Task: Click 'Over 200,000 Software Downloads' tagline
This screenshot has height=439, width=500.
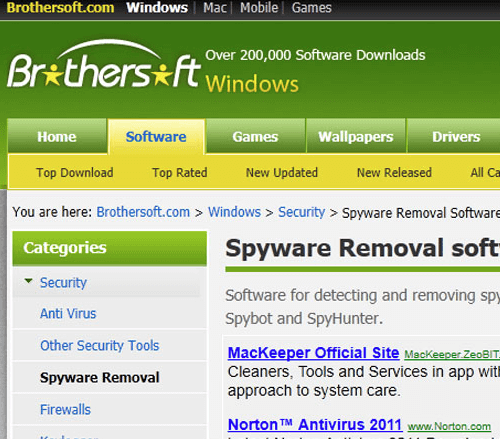Action: tap(315, 55)
